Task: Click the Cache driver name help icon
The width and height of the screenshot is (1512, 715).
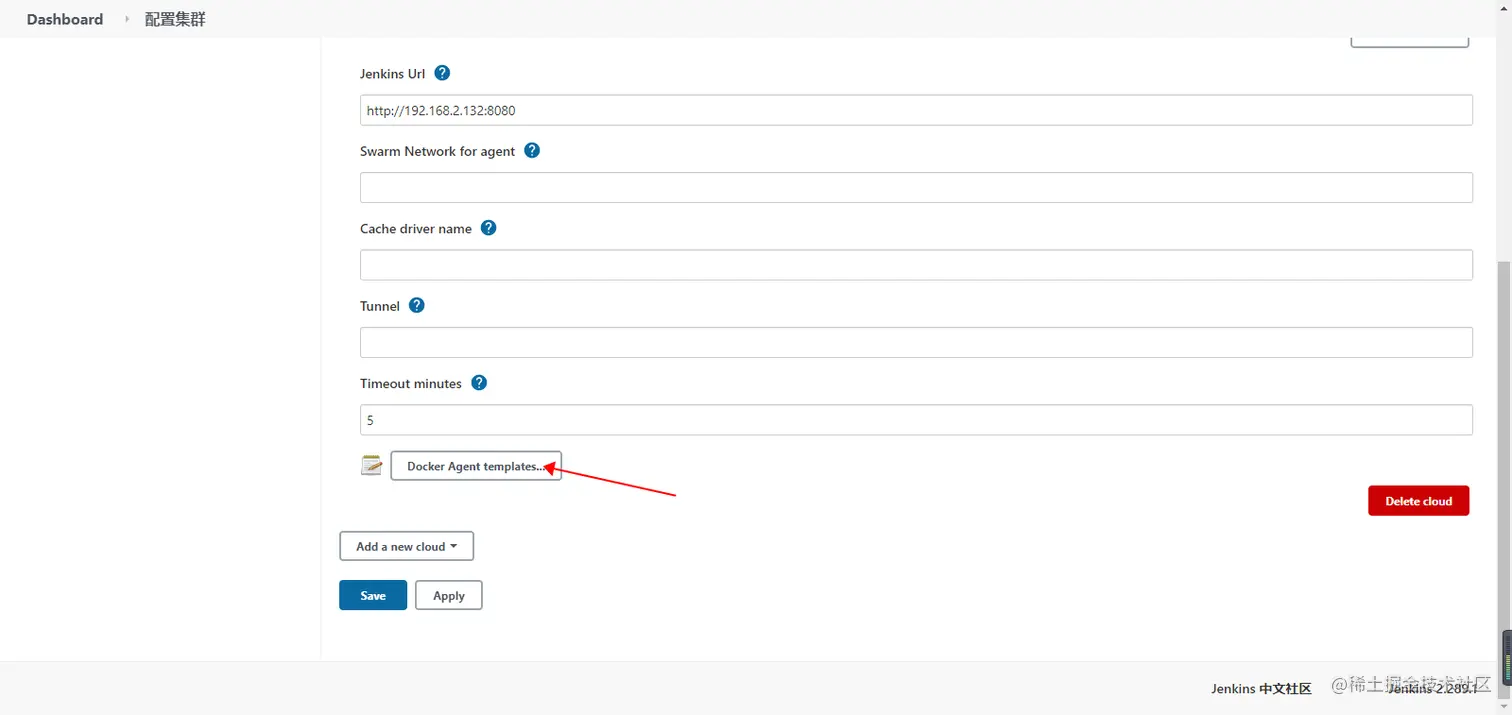Action: pyautogui.click(x=488, y=228)
